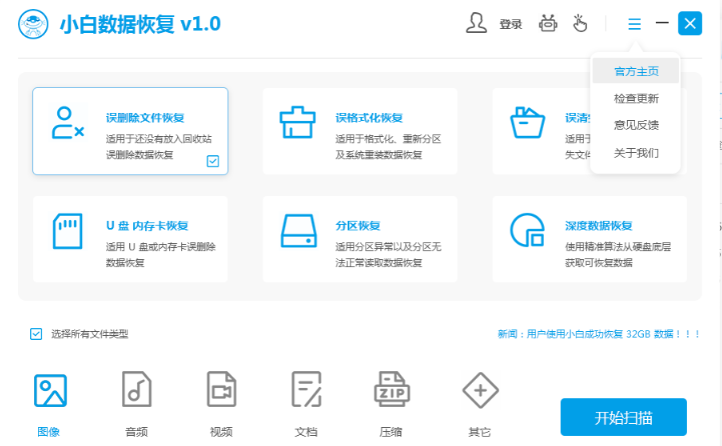Select the document file type icon

coord(306,389)
